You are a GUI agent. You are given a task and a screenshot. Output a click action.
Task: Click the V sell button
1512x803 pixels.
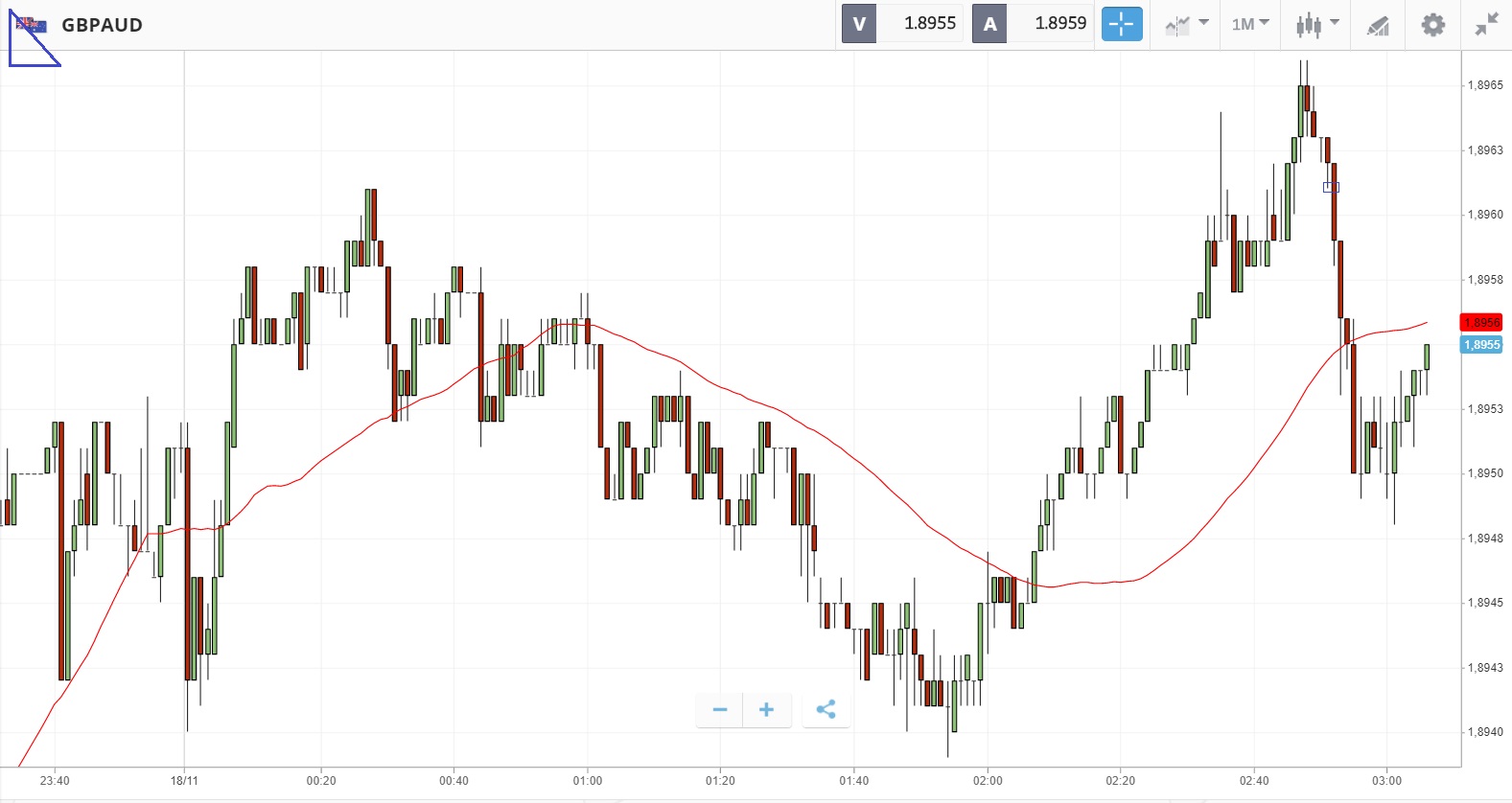[859, 24]
